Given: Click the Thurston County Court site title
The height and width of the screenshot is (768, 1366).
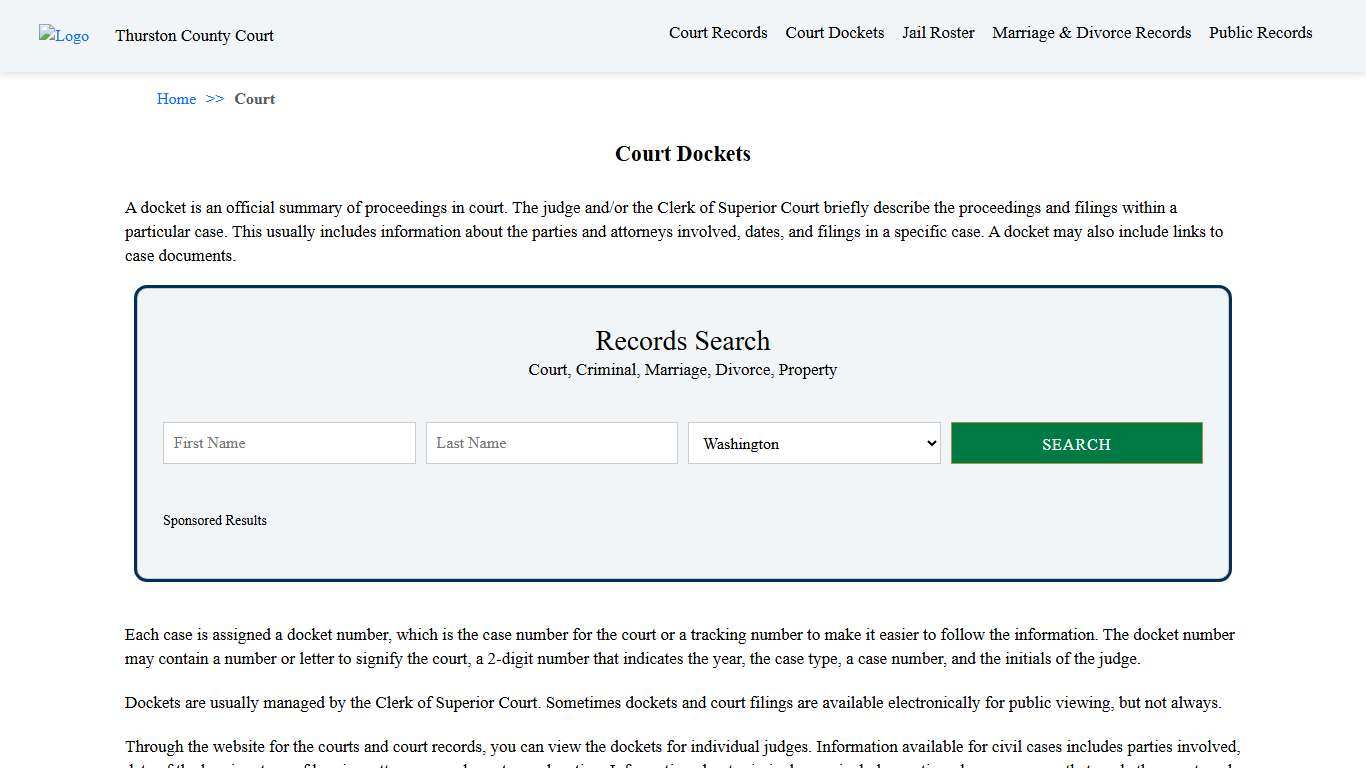Looking at the screenshot, I should [x=194, y=36].
